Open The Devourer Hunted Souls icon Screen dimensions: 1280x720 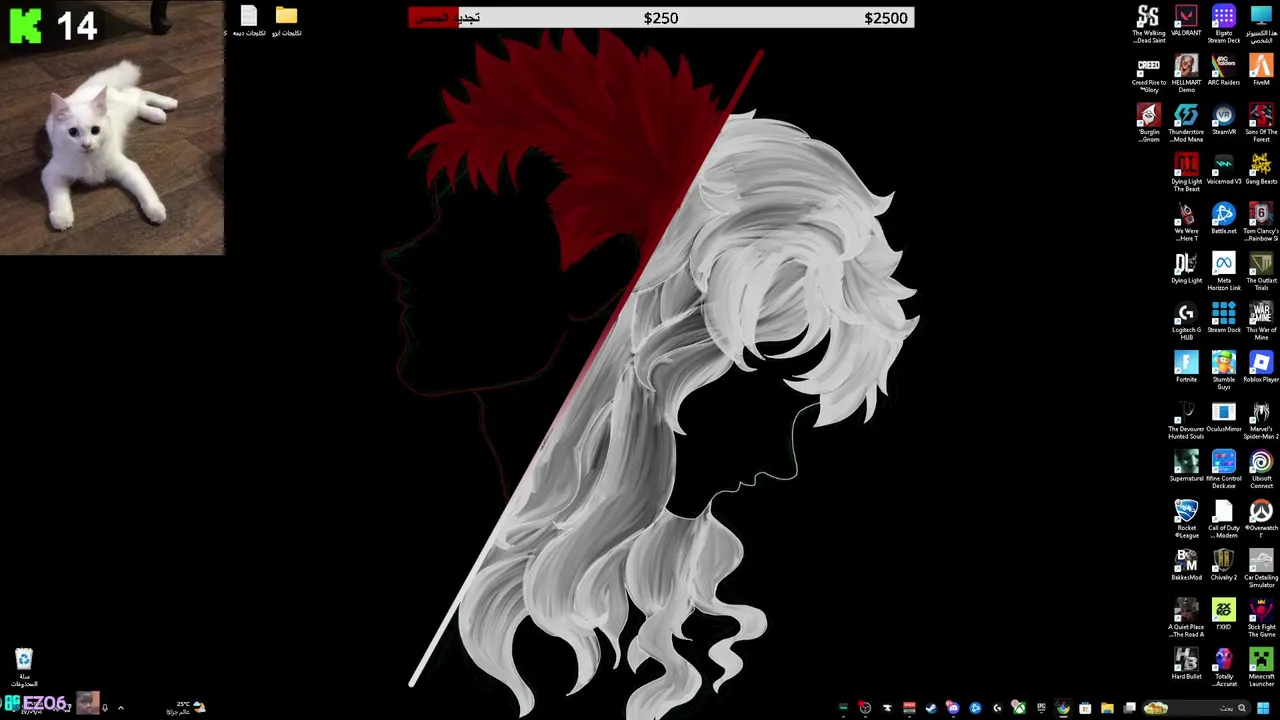click(x=1186, y=420)
